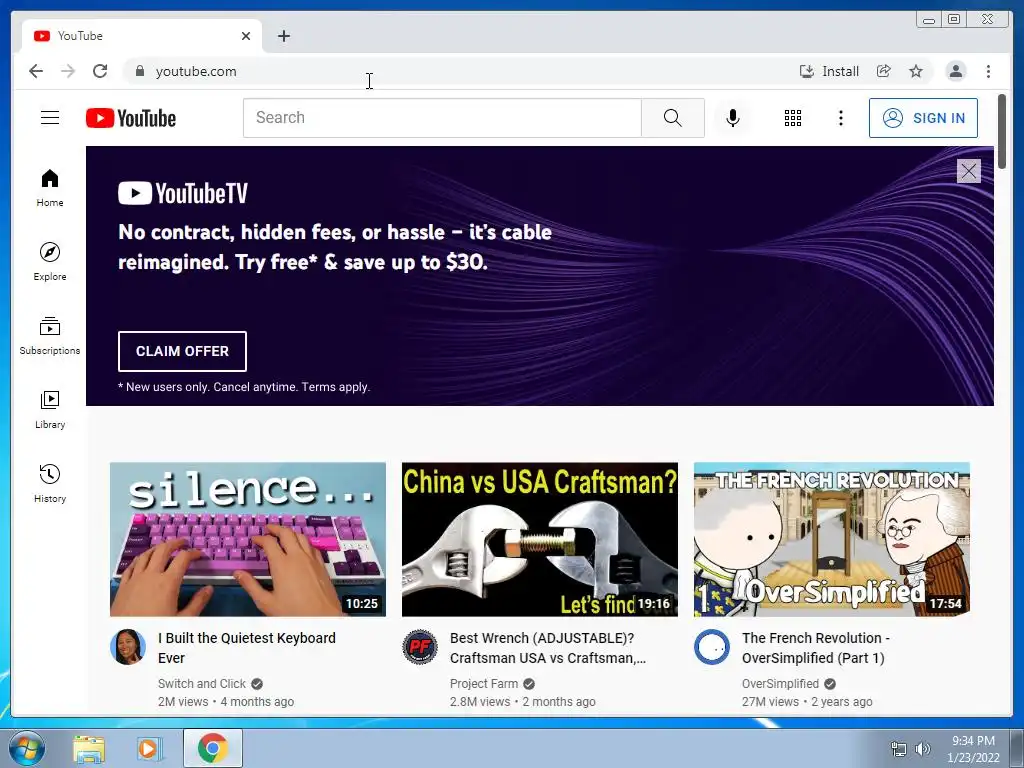Viewport: 1024px width, 768px height.
Task: Open the French Revolution video thumbnail
Action: (x=831, y=539)
